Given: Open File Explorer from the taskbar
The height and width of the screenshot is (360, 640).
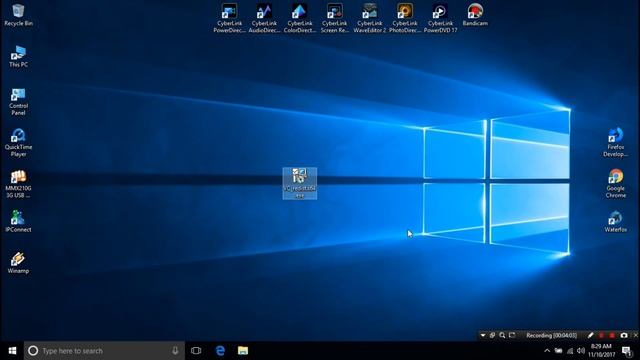Looking at the screenshot, I should point(243,351).
